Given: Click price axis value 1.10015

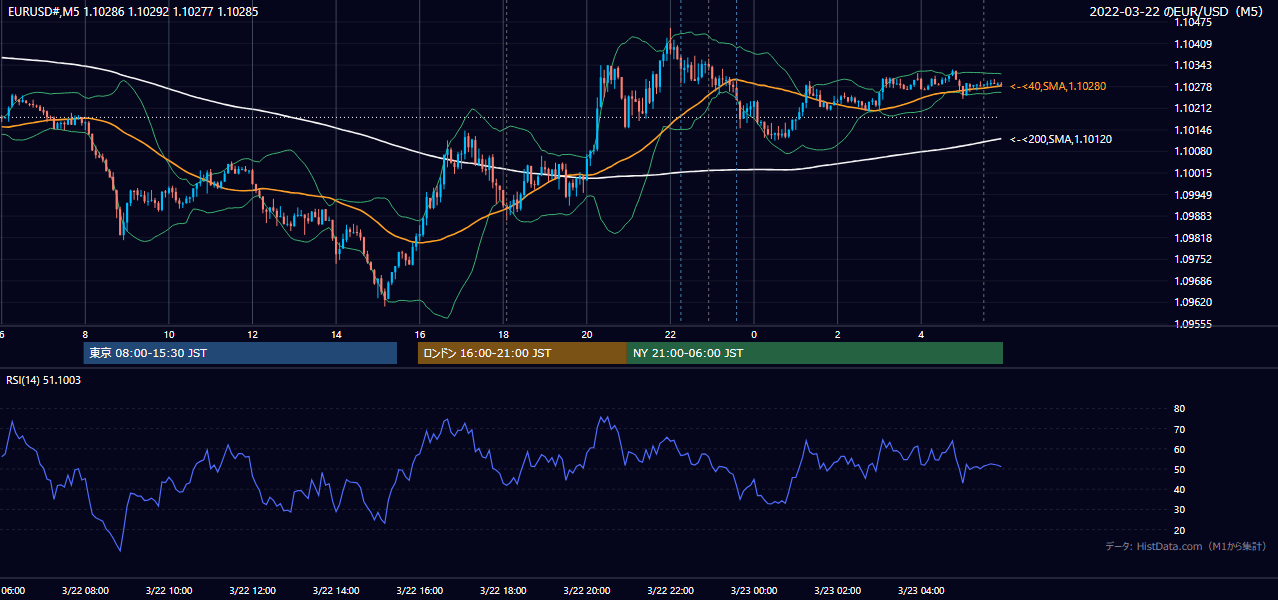Looking at the screenshot, I should coord(1192,174).
